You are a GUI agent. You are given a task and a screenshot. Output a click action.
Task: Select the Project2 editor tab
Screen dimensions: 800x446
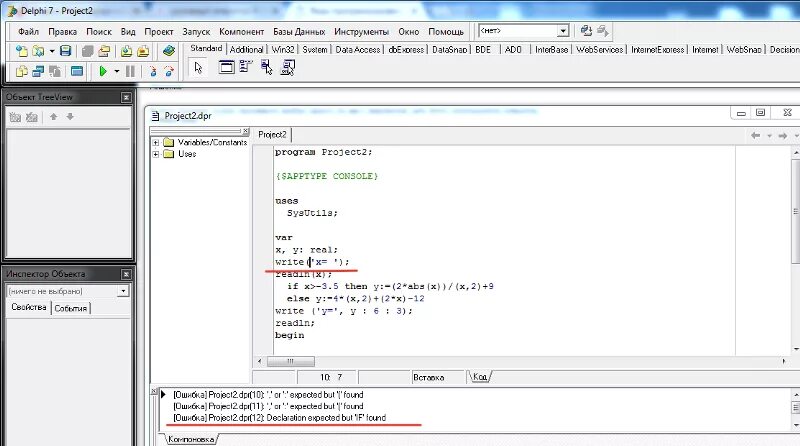[272, 135]
